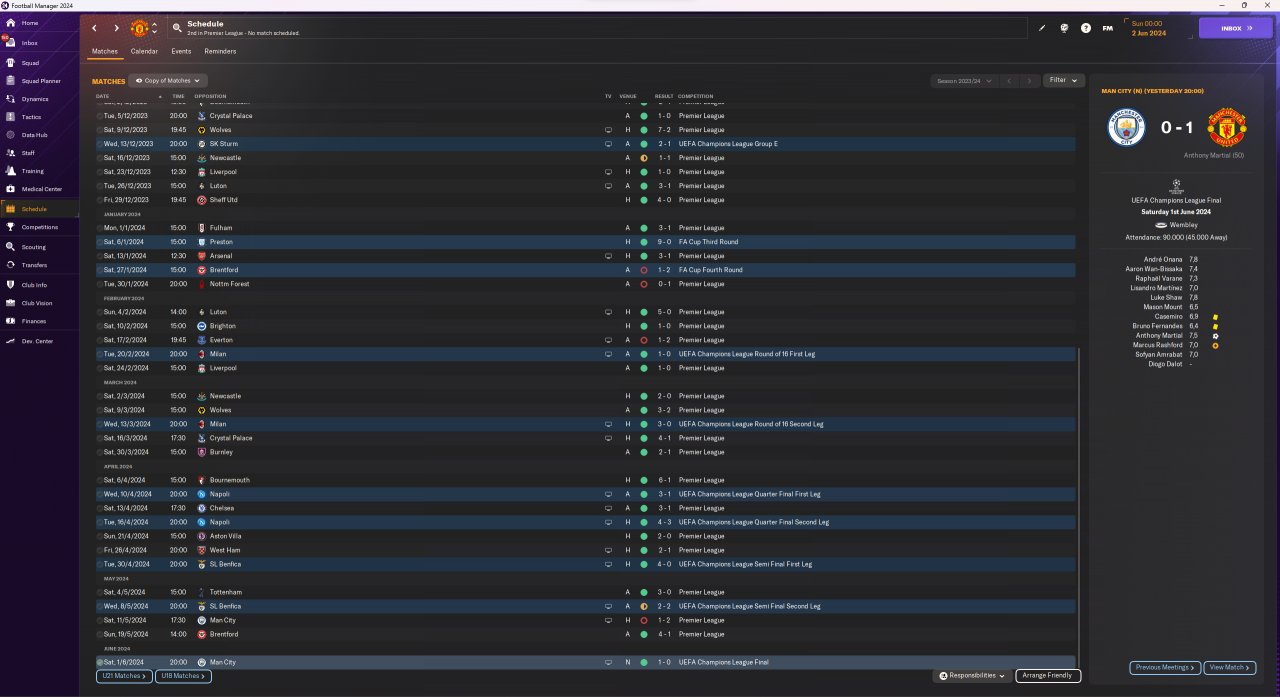Click the U21 Matches button
This screenshot has height=697, width=1280.
[x=124, y=676]
